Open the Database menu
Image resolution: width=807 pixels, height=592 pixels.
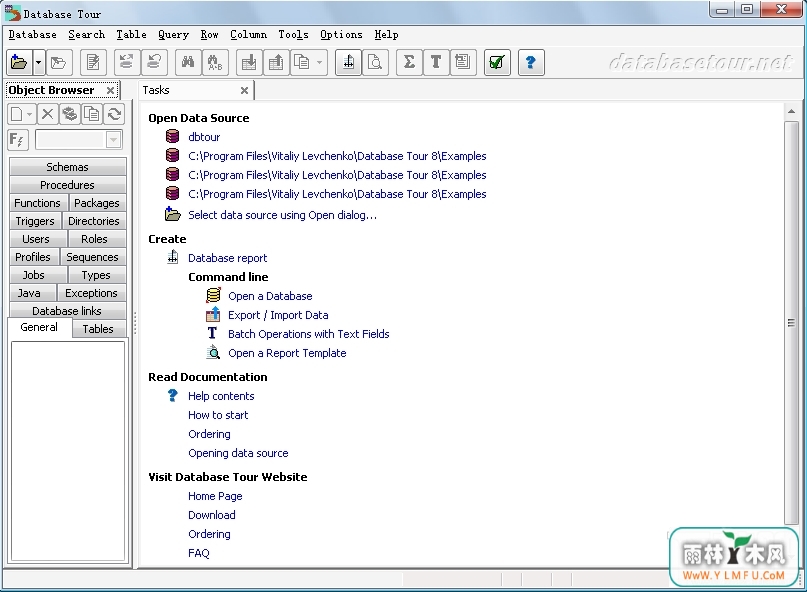point(33,34)
